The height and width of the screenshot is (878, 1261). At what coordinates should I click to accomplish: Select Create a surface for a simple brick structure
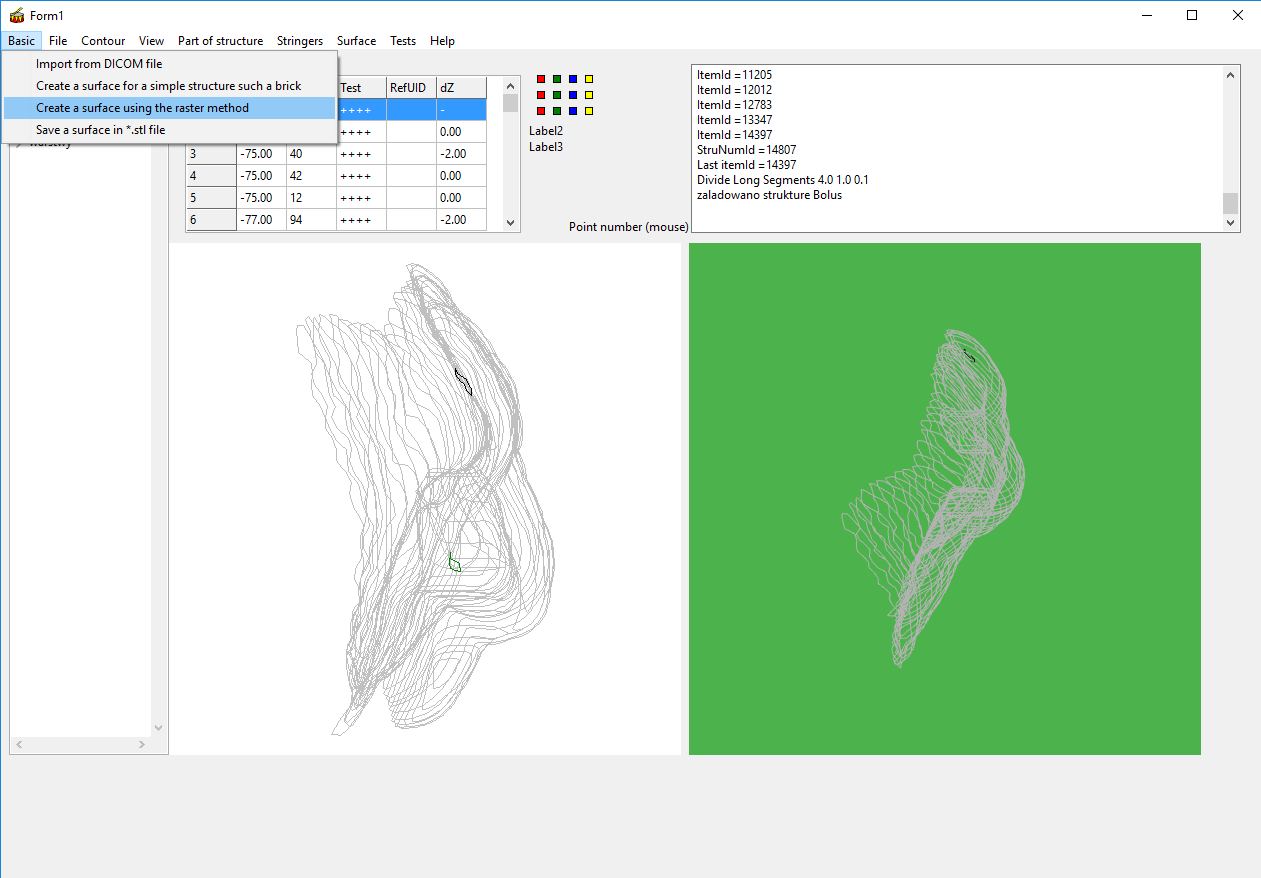[x=168, y=86]
